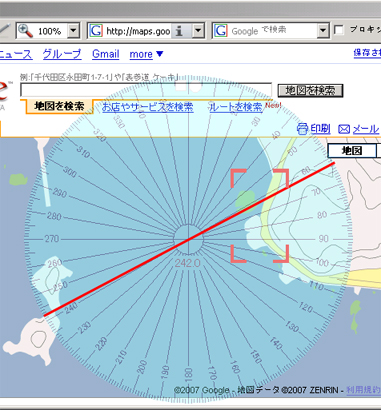The height and width of the screenshot is (410, 381).
Task: Select the ルートを検索 tab
Action: coord(236,107)
